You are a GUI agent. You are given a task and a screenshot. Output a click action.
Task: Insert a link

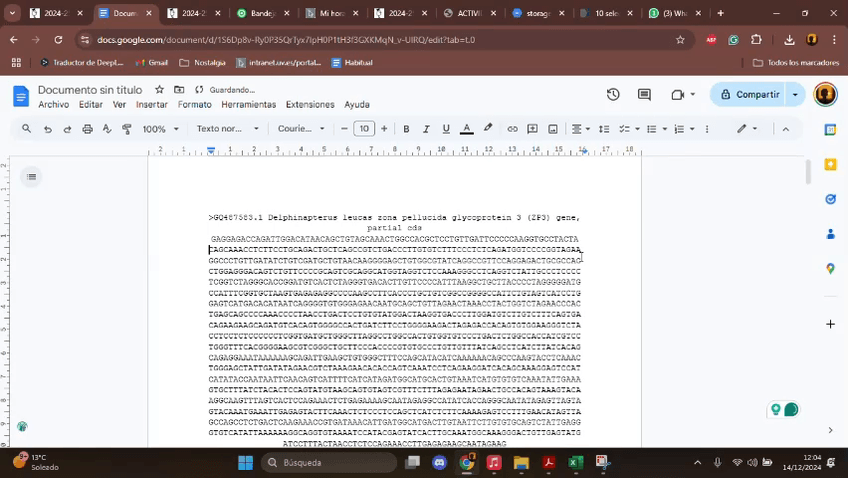click(x=512, y=129)
